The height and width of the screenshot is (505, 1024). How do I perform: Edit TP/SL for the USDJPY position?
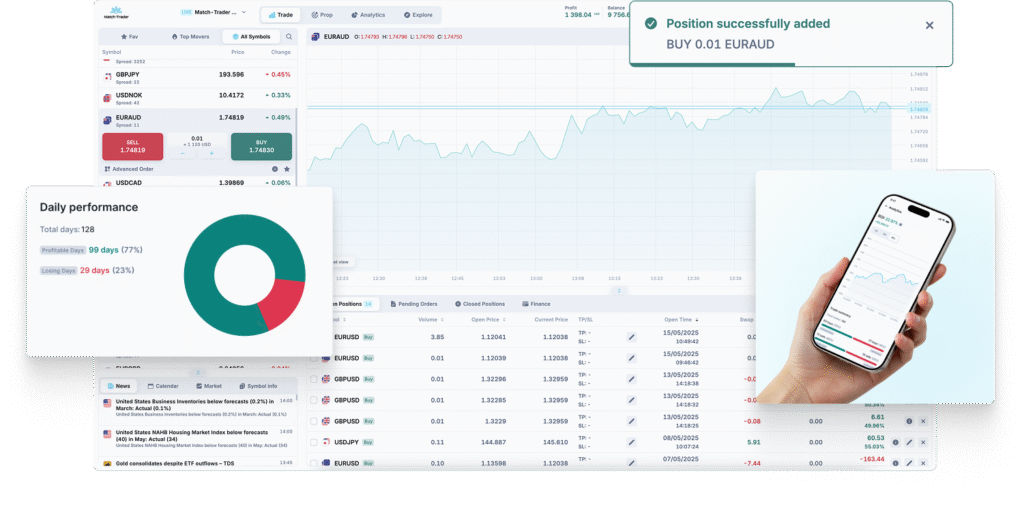click(632, 442)
